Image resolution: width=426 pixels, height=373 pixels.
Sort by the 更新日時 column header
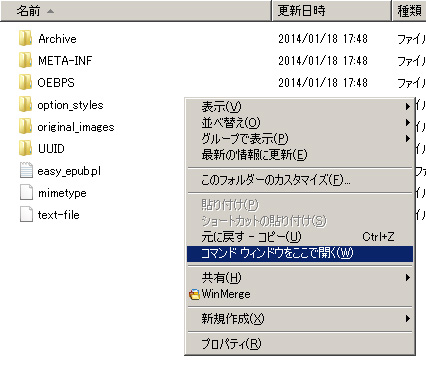click(x=331, y=11)
